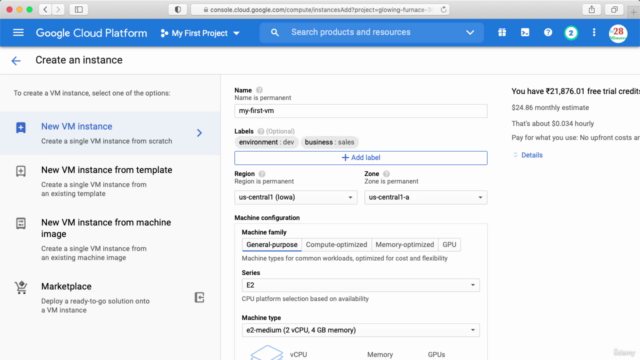The image size is (640, 360).
Task: Open the Region us-central1 (Iowa) dropdown
Action: [296, 198]
